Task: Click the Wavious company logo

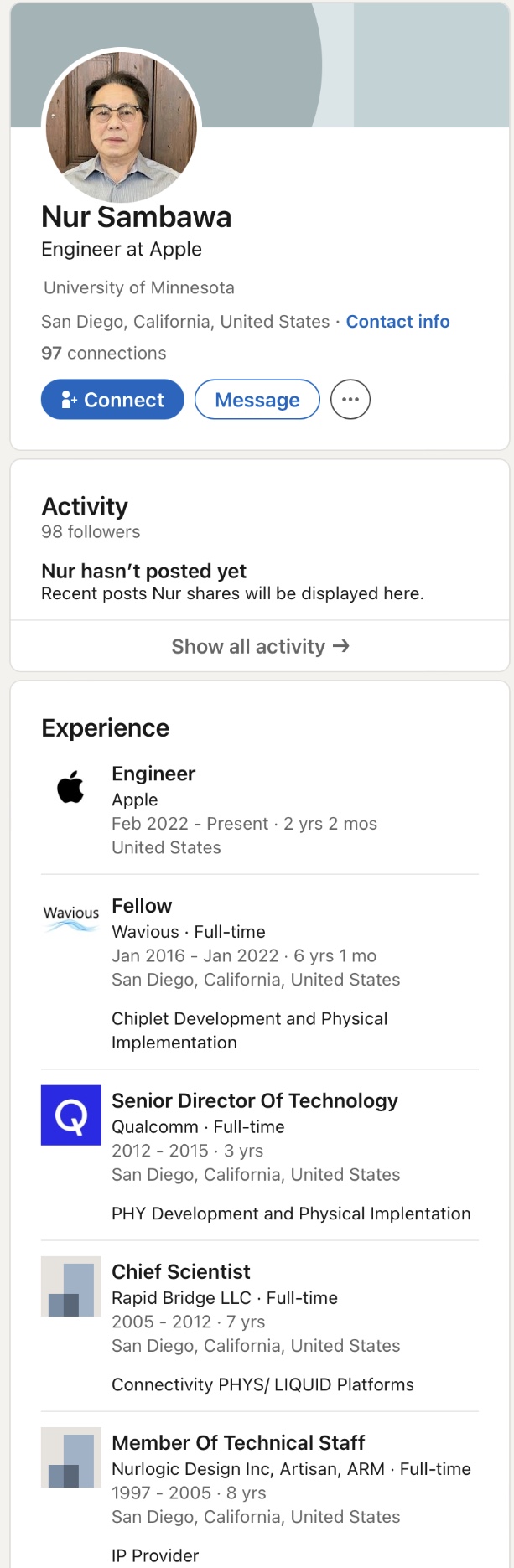Action: pos(70,918)
